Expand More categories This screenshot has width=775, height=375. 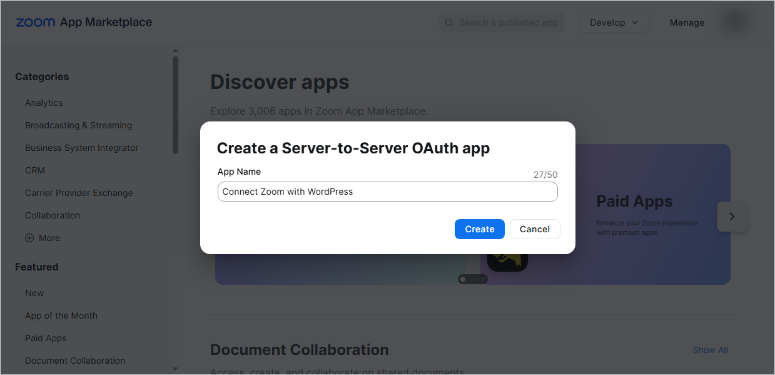pos(43,238)
